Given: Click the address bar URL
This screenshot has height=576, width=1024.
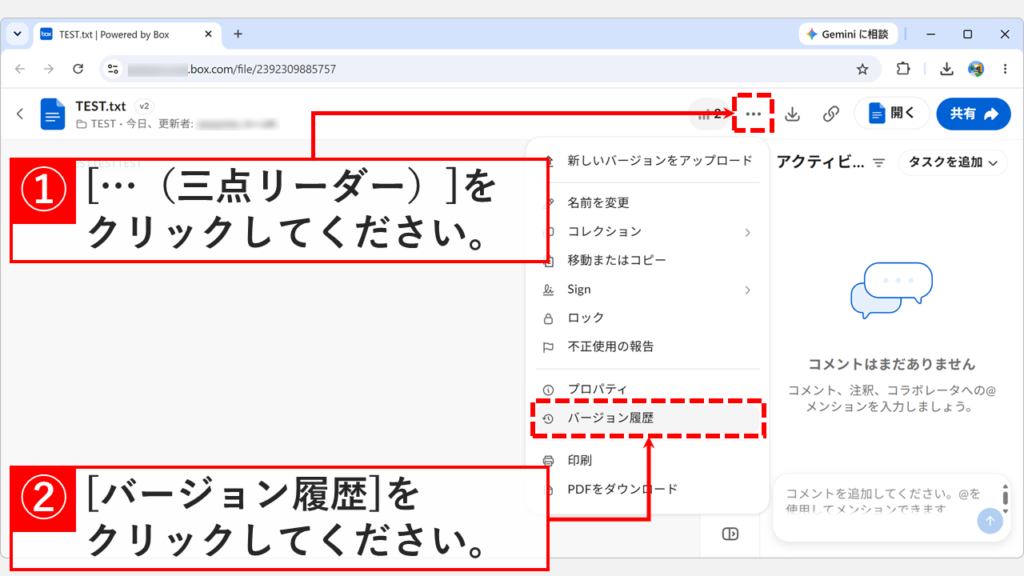Looking at the screenshot, I should tap(261, 69).
